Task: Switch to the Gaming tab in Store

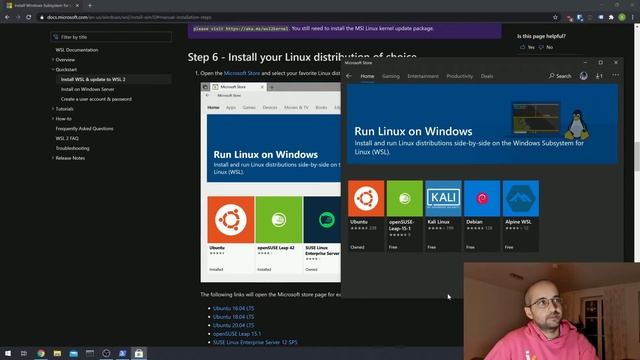Action: pyautogui.click(x=391, y=76)
